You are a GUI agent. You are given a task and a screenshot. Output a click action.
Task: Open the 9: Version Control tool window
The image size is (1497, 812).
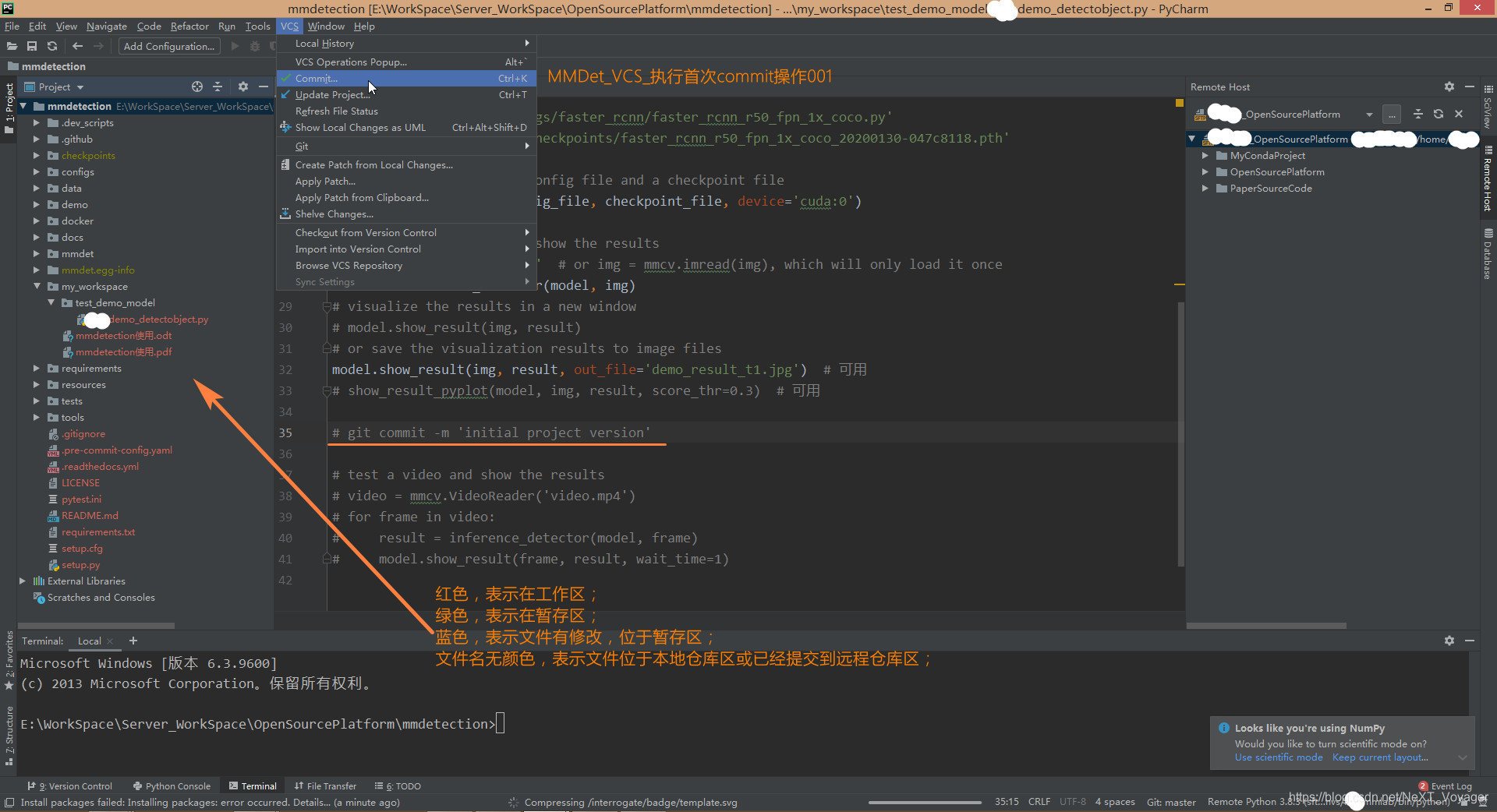[70, 786]
